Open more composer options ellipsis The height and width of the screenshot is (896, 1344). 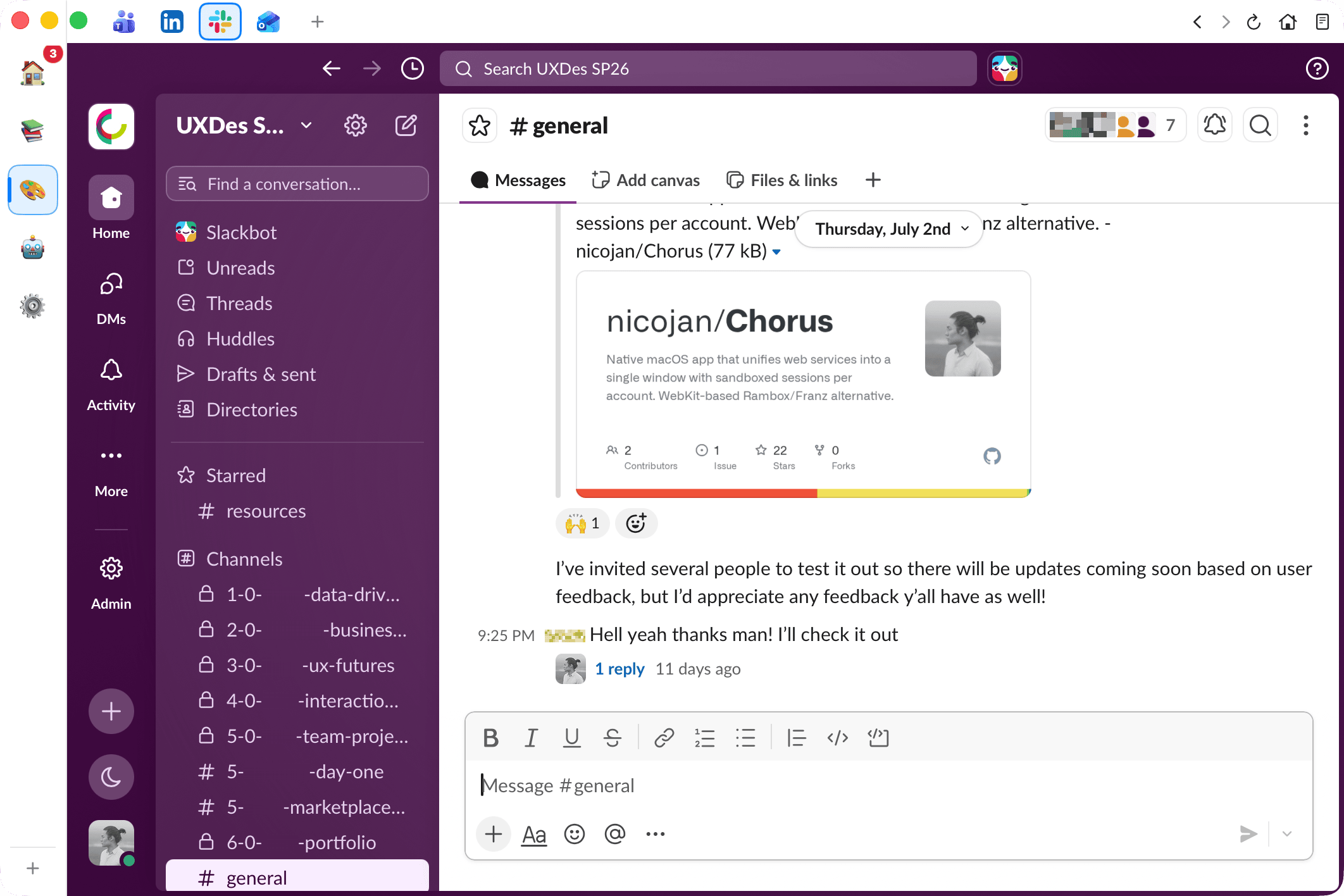click(656, 834)
